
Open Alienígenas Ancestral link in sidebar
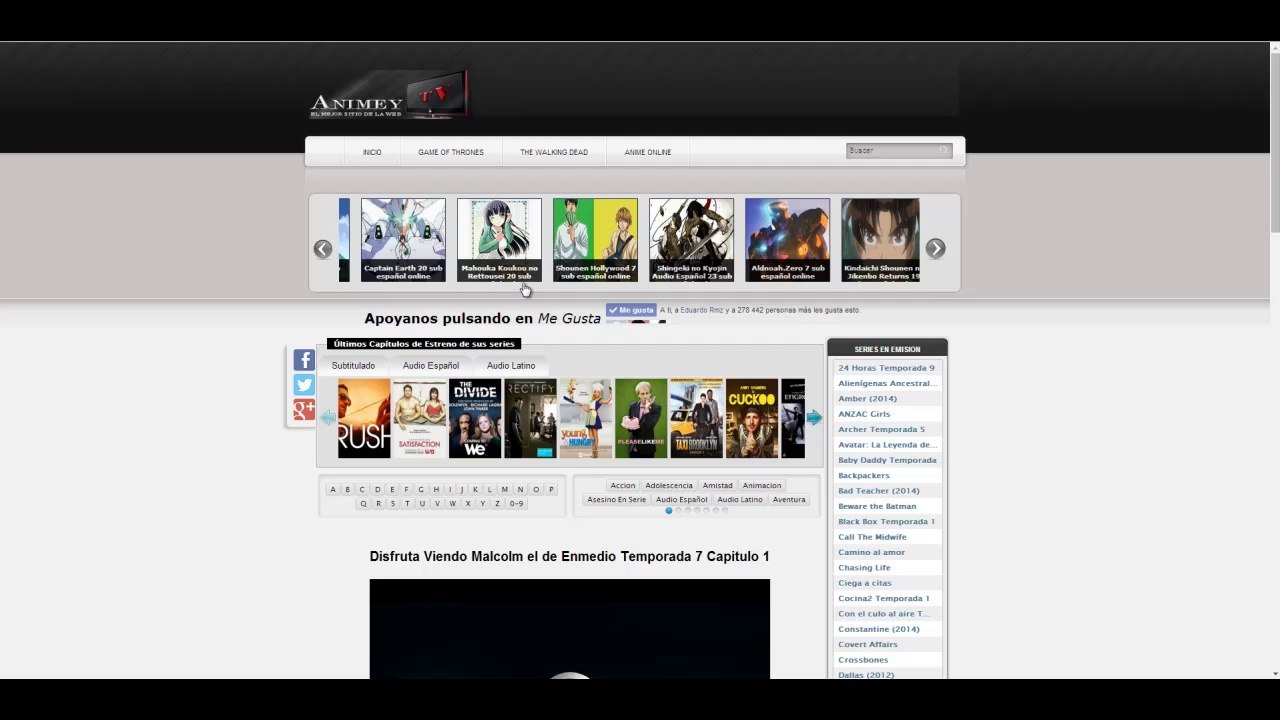tap(887, 383)
